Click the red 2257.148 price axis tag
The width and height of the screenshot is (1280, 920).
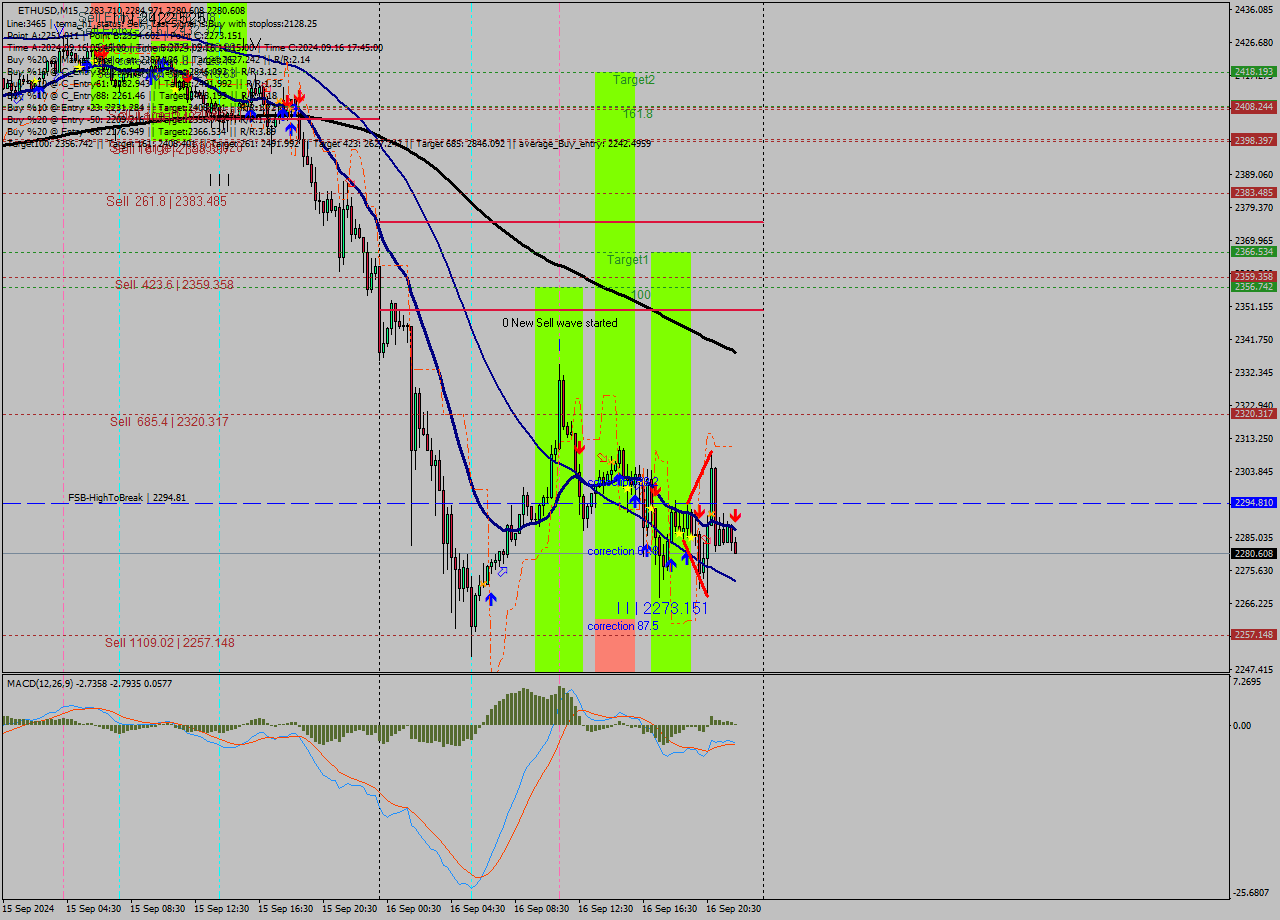1254,635
